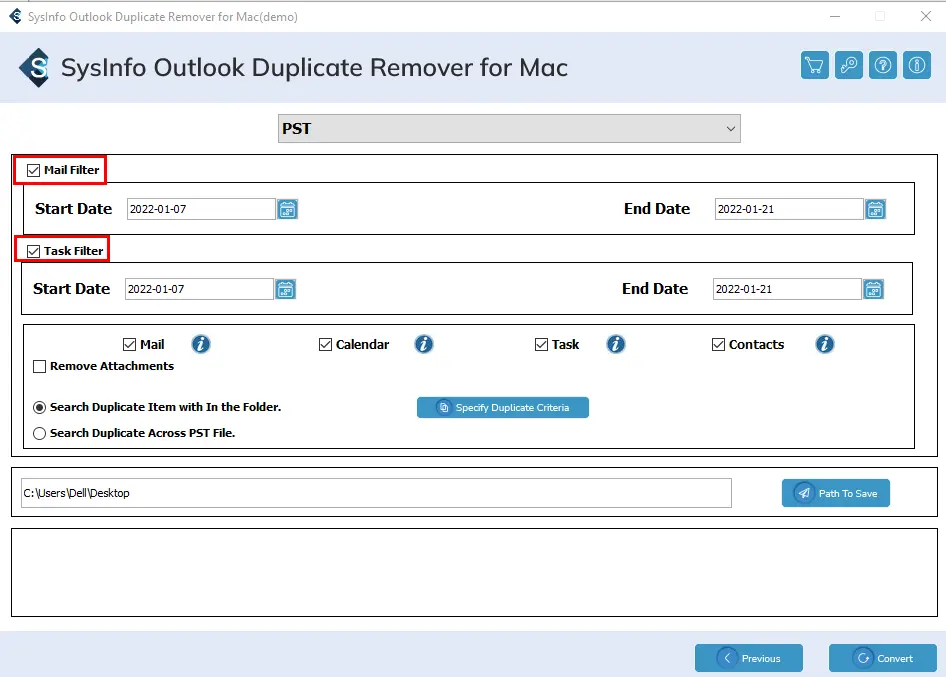
Task: Uncheck the Contacts checkbox
Action: click(x=718, y=345)
